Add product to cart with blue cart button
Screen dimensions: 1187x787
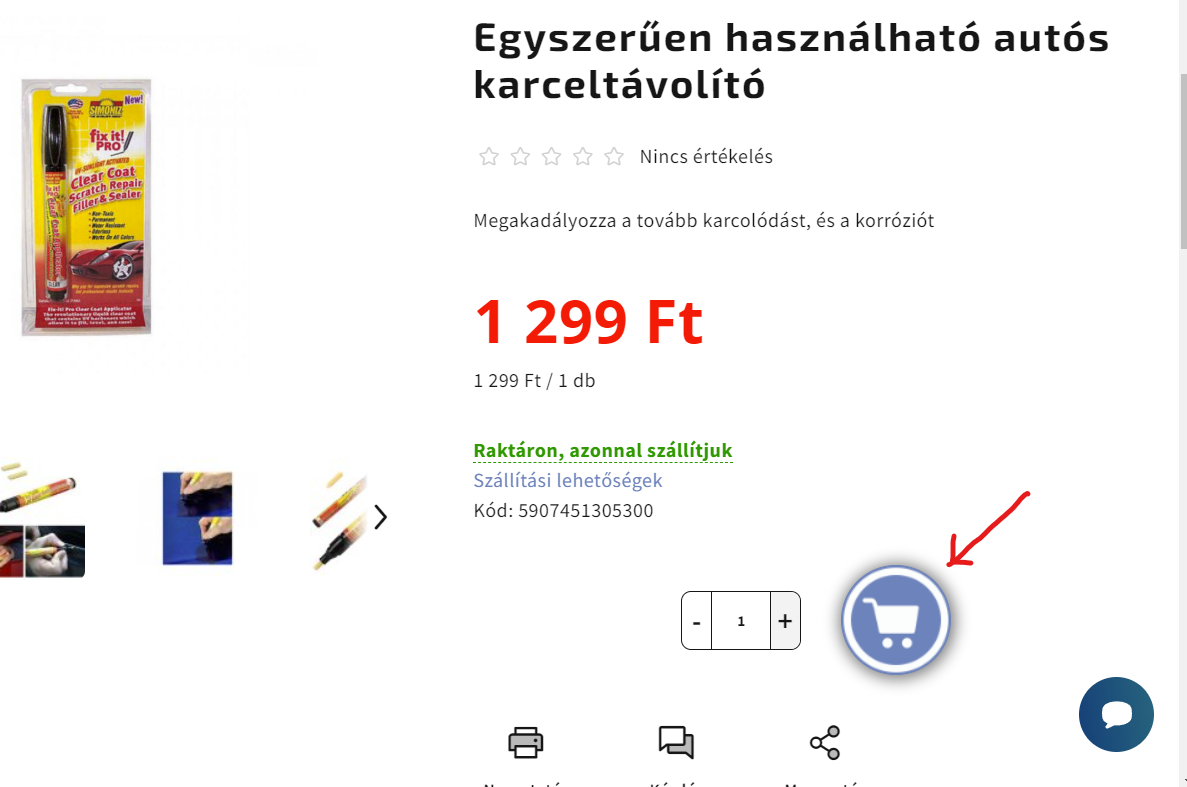(896, 620)
